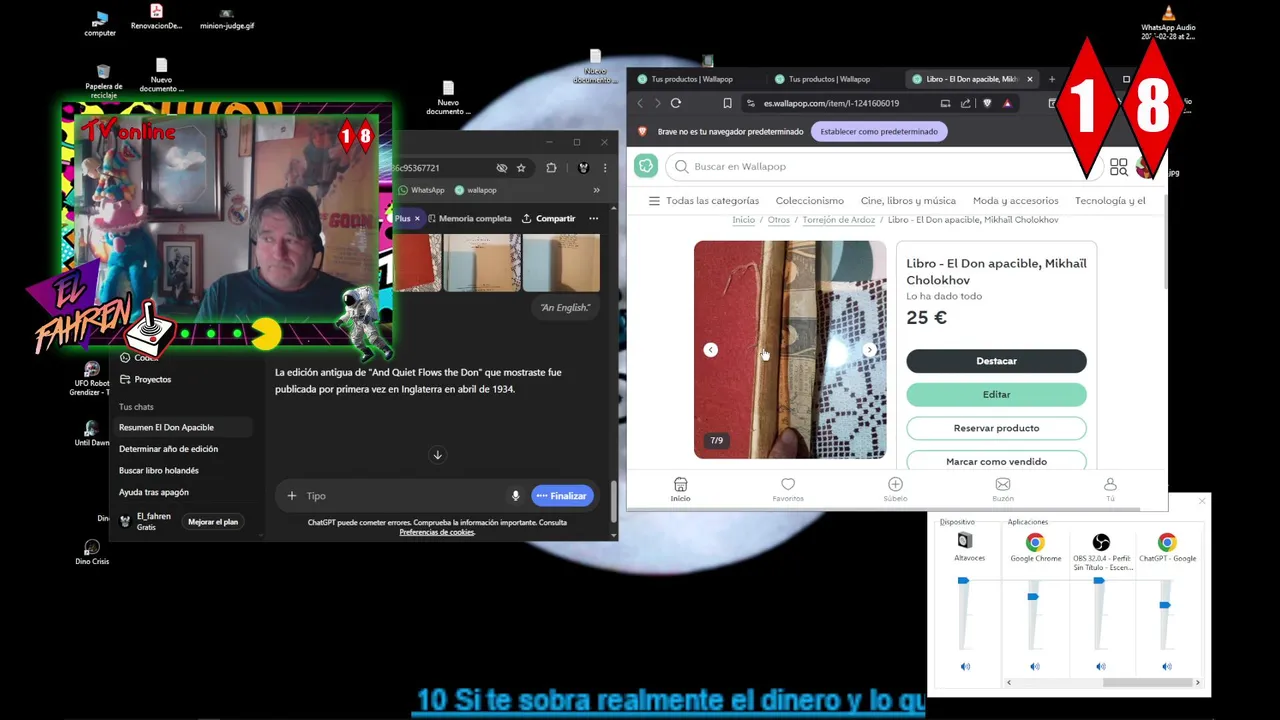
Task: Click Mejorar el plan button
Action: (x=213, y=522)
